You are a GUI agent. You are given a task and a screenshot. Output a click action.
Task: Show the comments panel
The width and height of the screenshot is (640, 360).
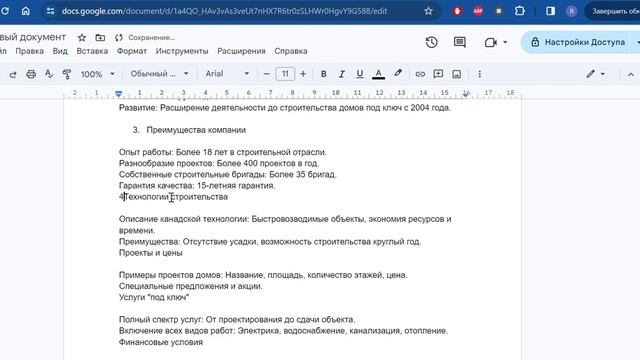point(460,42)
